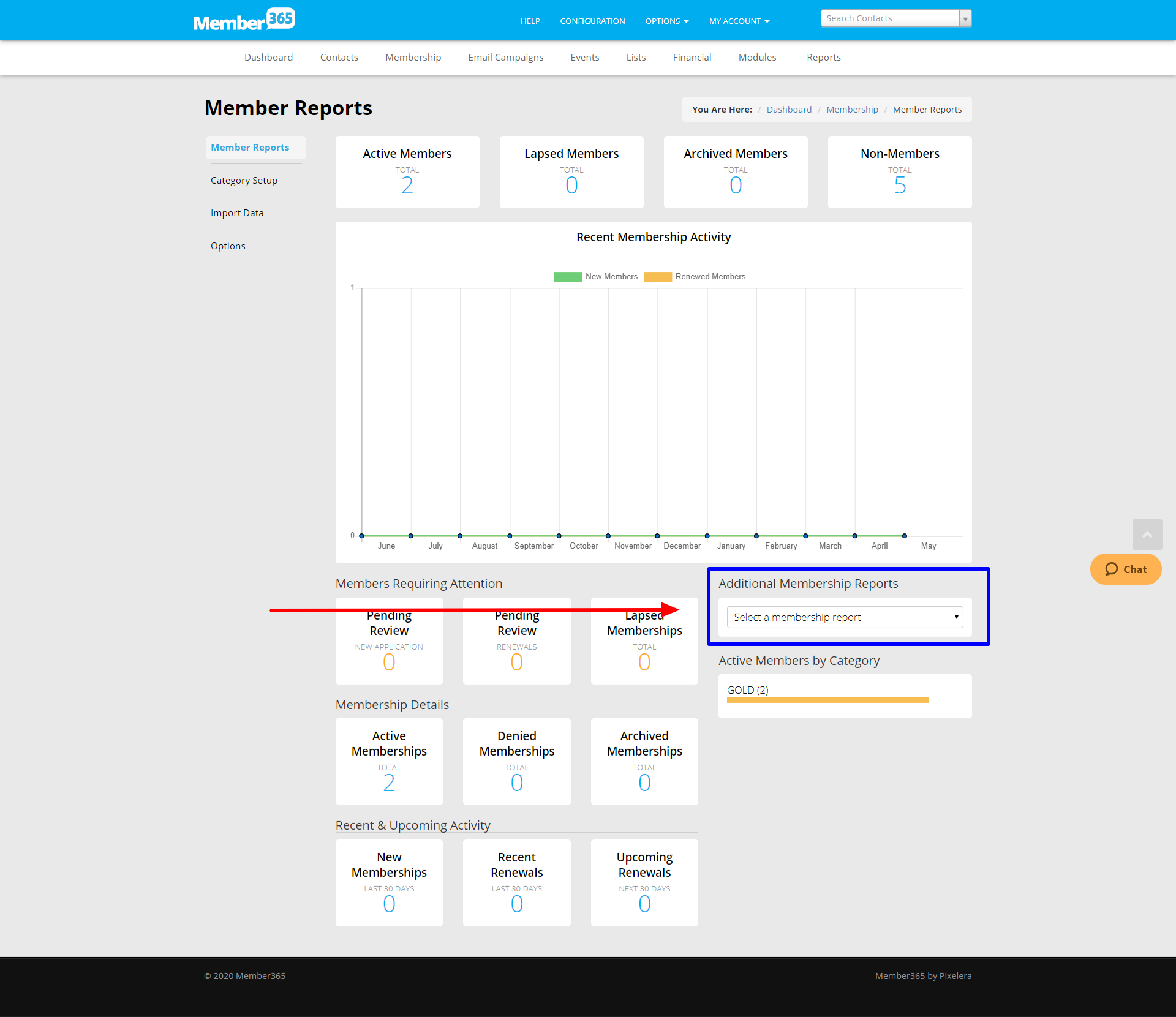The width and height of the screenshot is (1176, 1017).
Task: Click the scroll-to-top arrow button
Action: (x=1147, y=535)
